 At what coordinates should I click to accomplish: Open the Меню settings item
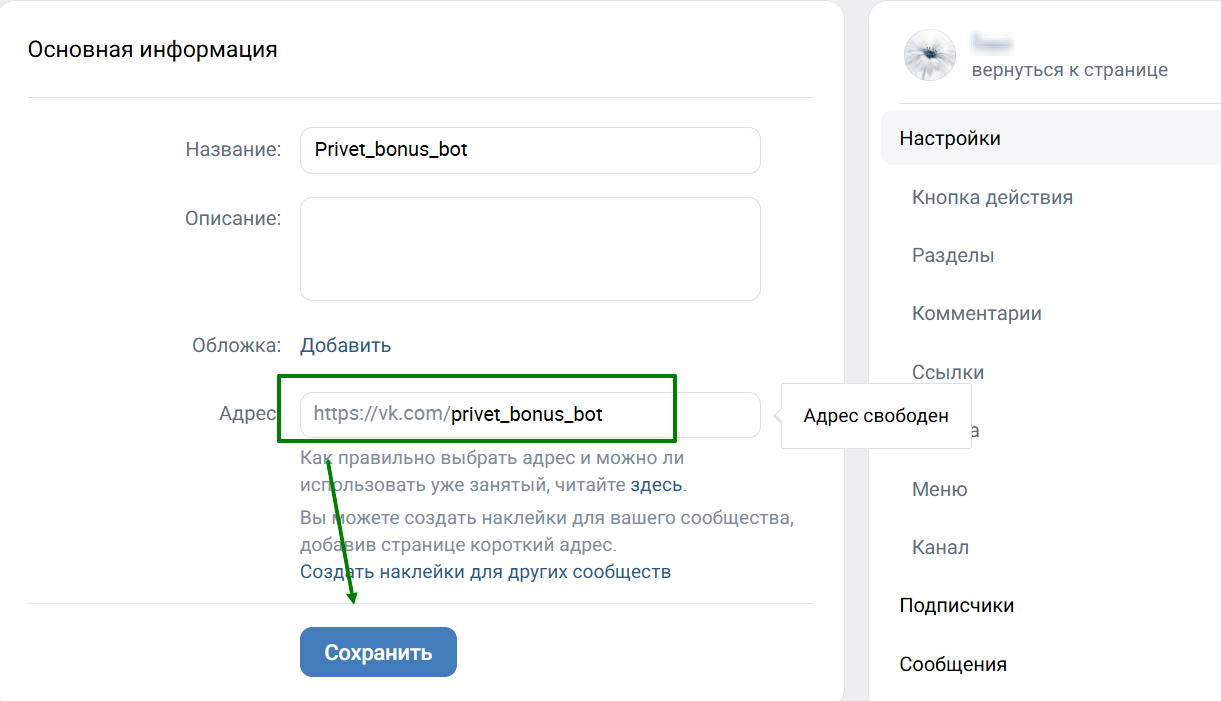tap(939, 490)
